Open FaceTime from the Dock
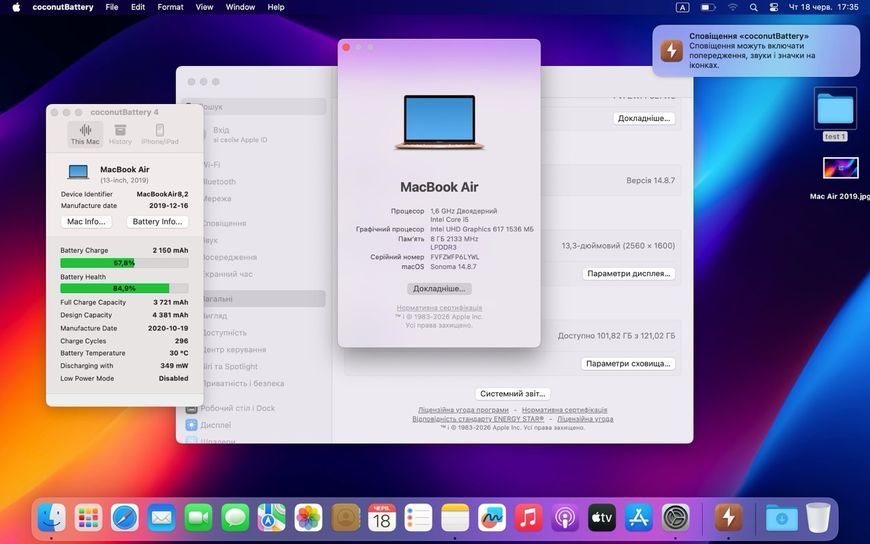Viewport: 870px width, 544px height. pos(198,517)
